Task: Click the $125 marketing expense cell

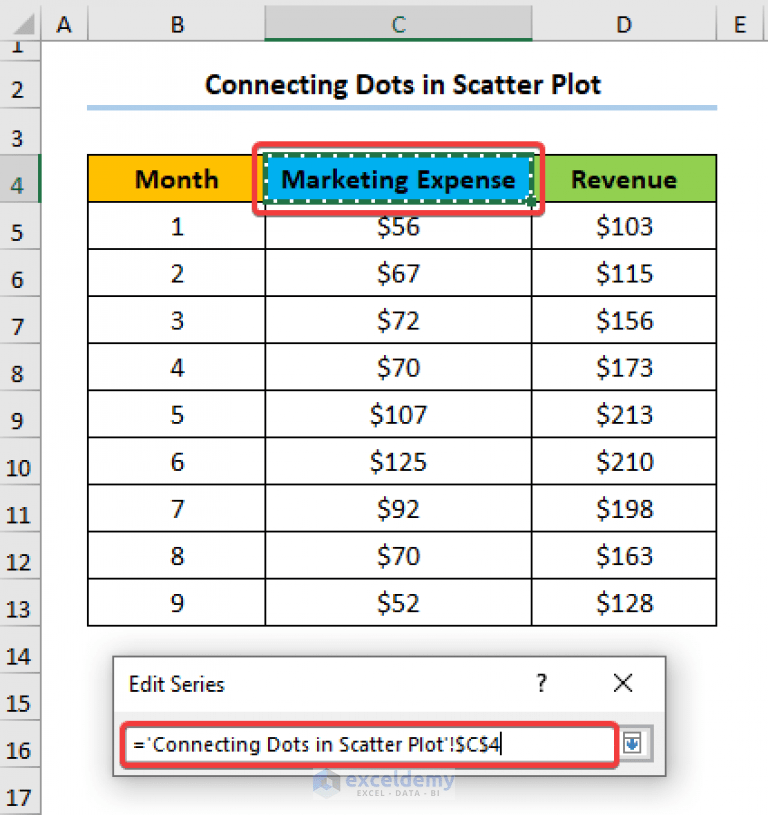Action: point(399,462)
